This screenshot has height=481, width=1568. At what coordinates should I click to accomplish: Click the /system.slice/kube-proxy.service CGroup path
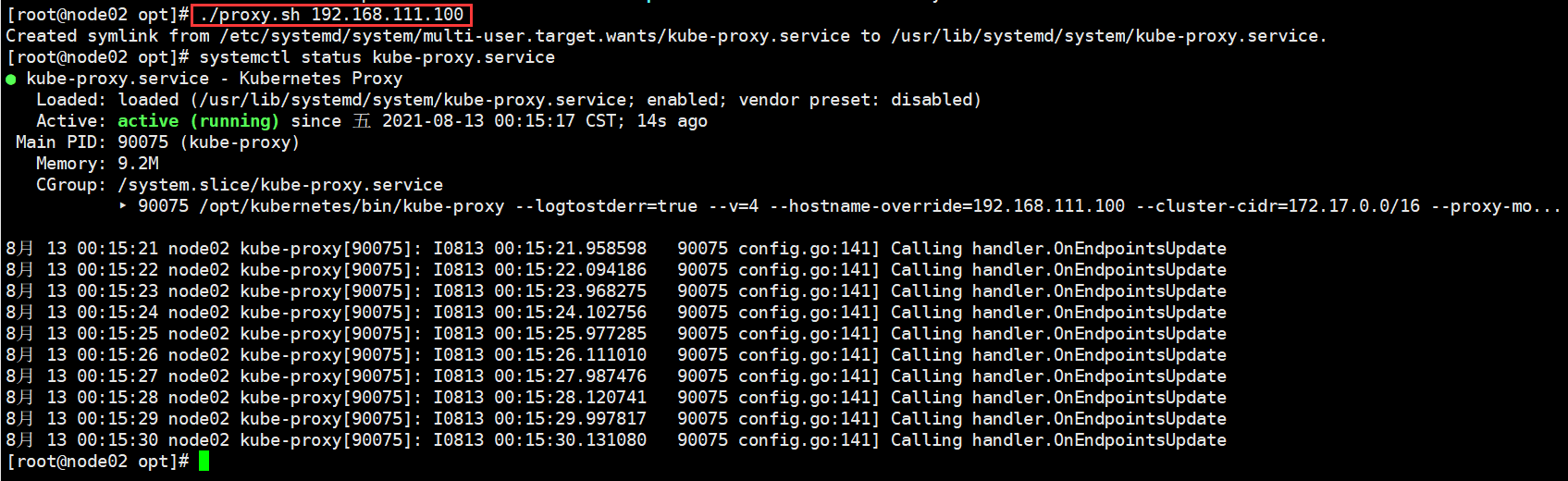pos(280,185)
